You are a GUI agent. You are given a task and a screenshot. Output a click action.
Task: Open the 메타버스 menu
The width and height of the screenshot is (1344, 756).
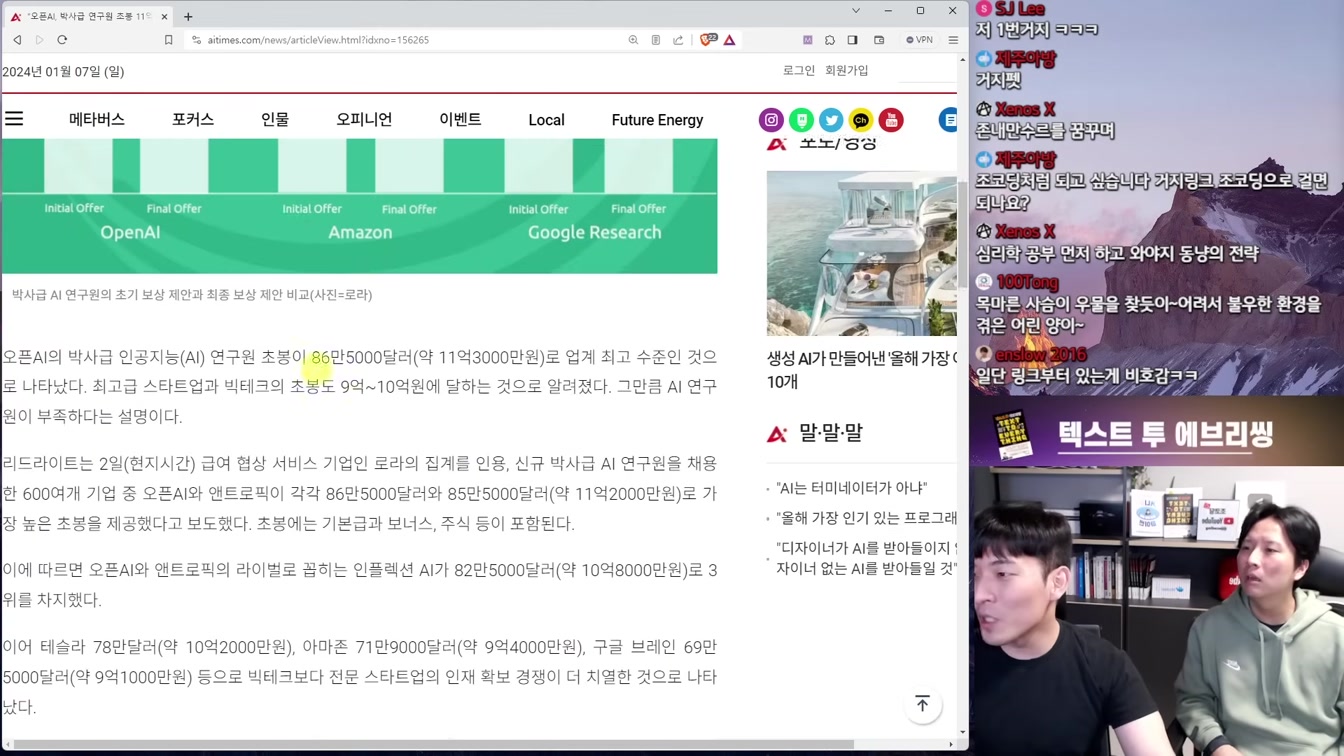coord(97,119)
